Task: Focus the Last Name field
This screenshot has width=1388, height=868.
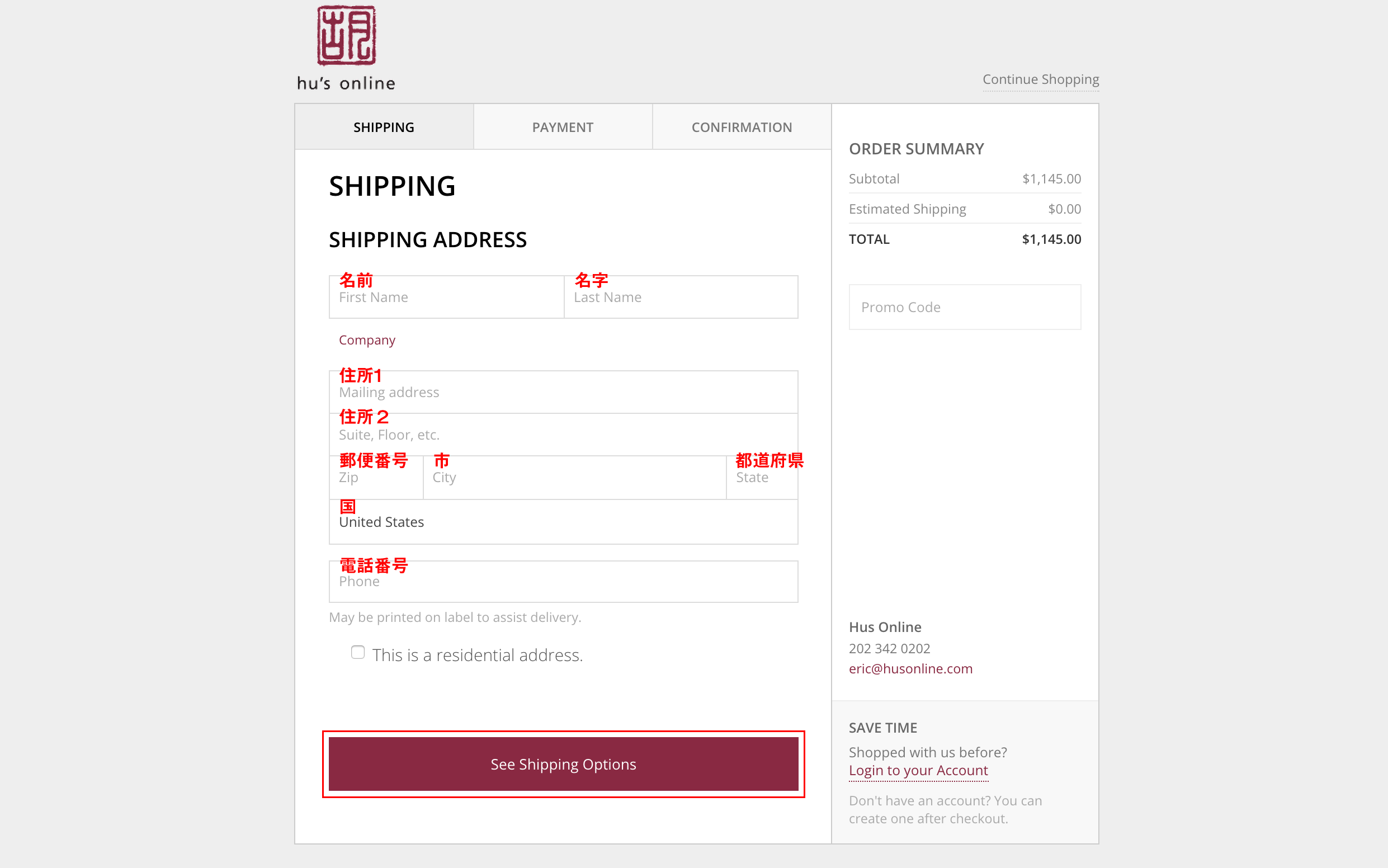Action: [681, 297]
